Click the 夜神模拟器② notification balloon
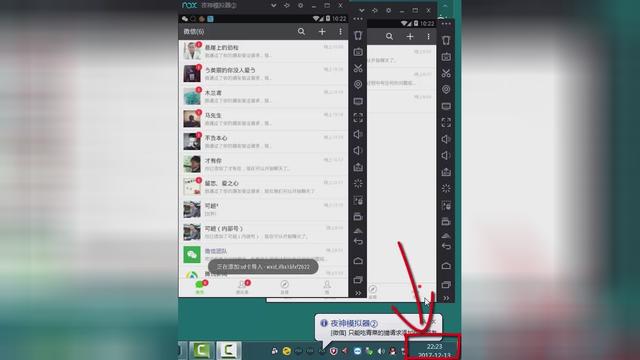640x360 pixels. click(378, 328)
